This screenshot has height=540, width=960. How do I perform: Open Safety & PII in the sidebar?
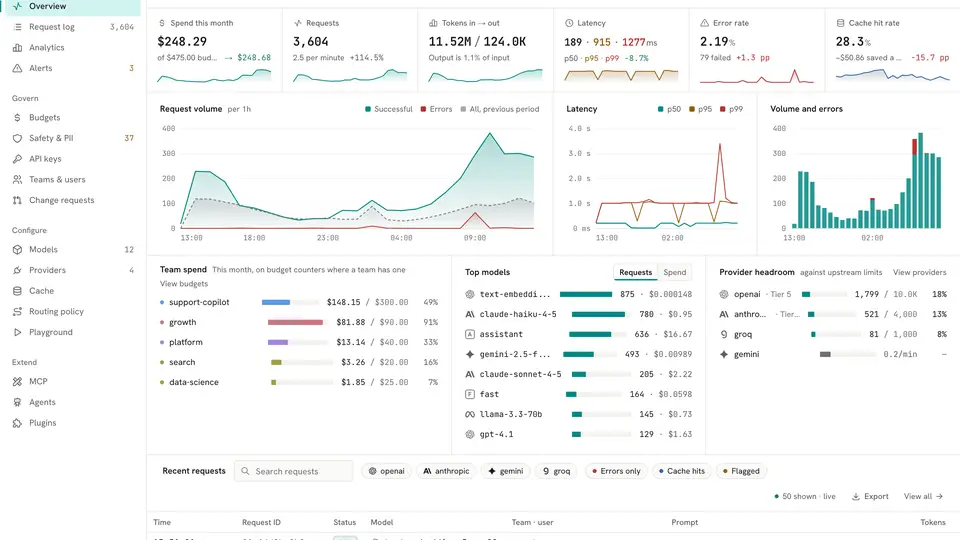click(x=73, y=138)
